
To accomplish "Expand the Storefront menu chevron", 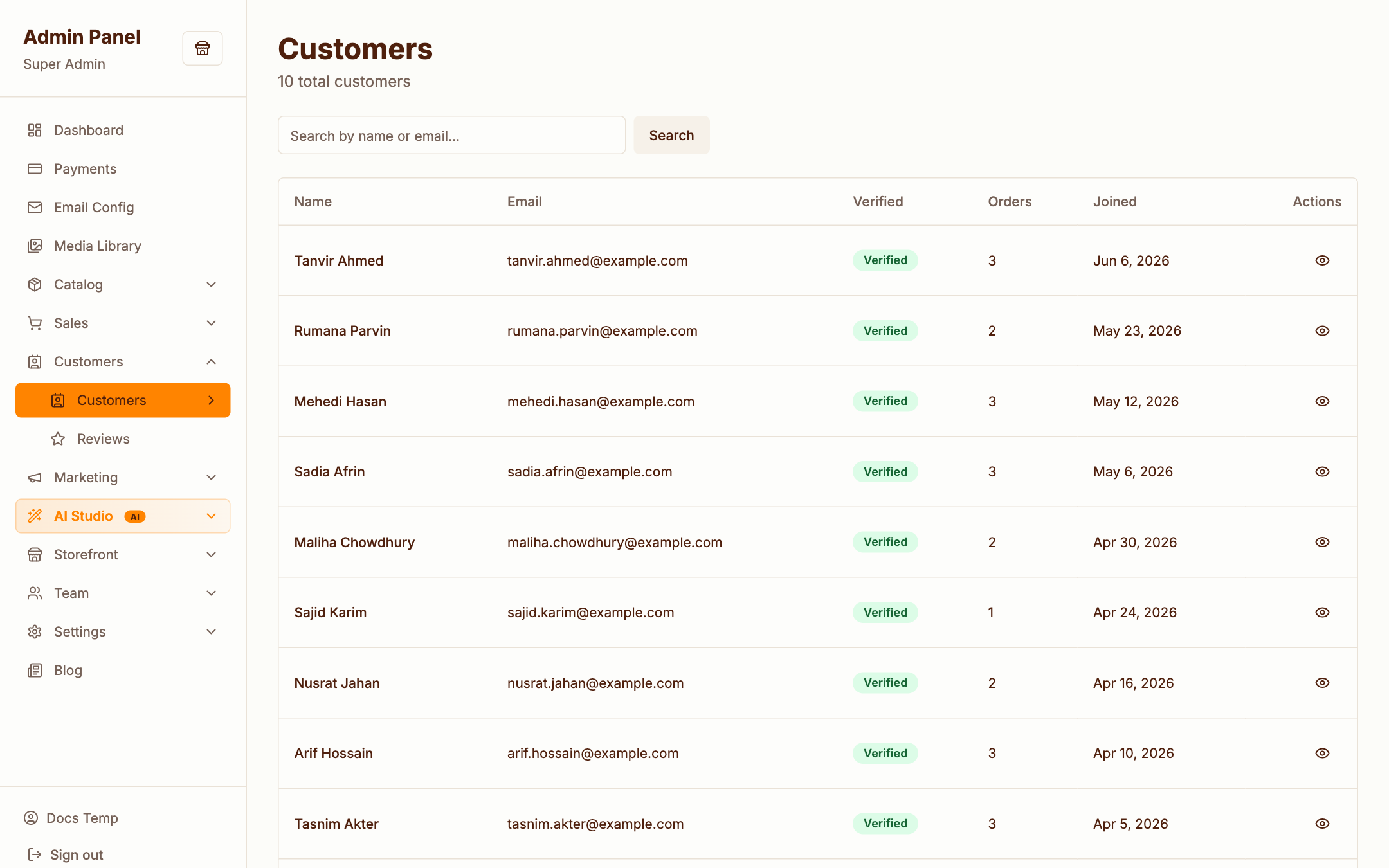I will pyautogui.click(x=211, y=555).
